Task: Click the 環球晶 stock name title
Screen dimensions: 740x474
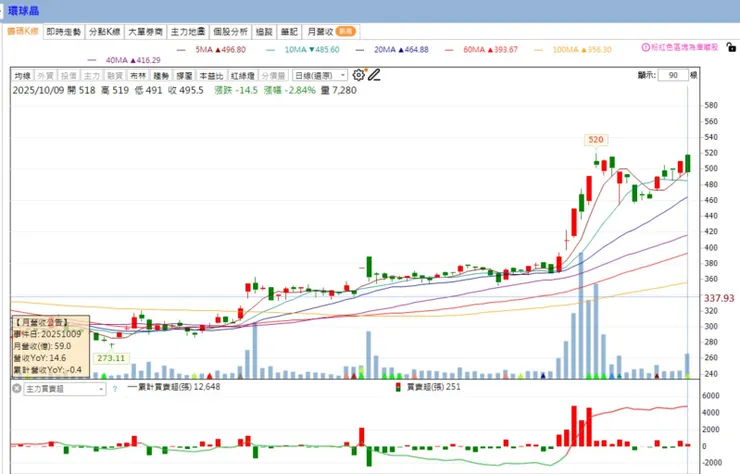Action: click(24, 10)
